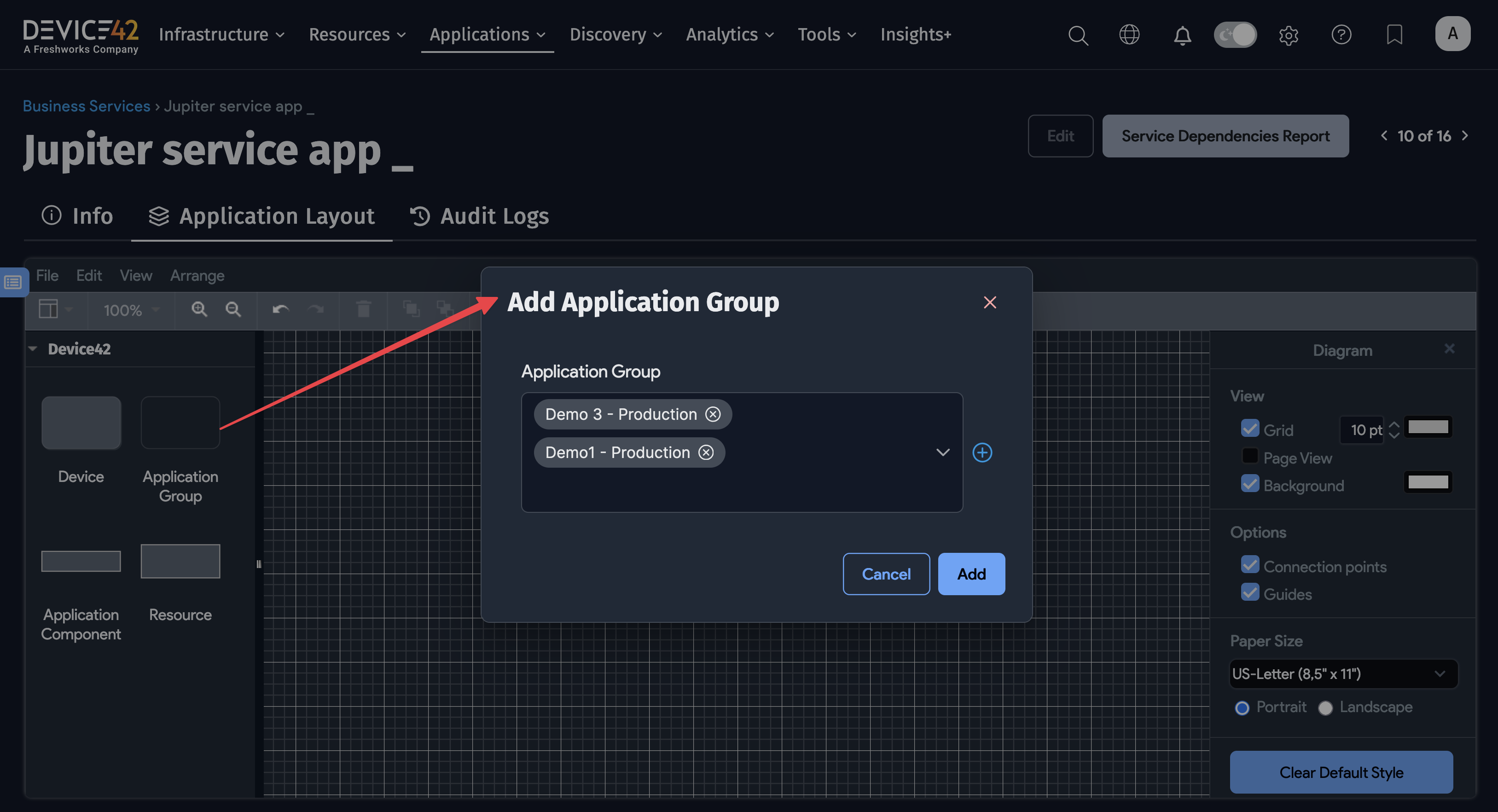Expand the Application Group selection dropdown
1498x812 pixels.
coord(943,452)
